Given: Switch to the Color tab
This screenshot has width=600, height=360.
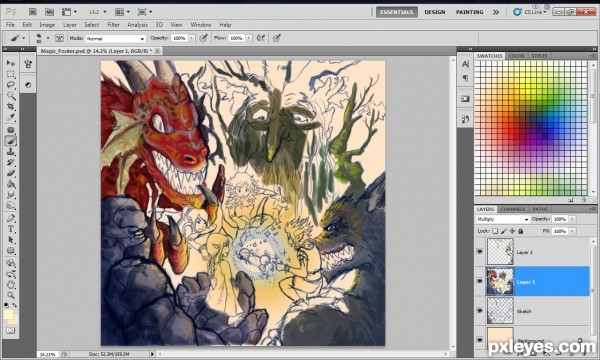Looking at the screenshot, I should 516,56.
